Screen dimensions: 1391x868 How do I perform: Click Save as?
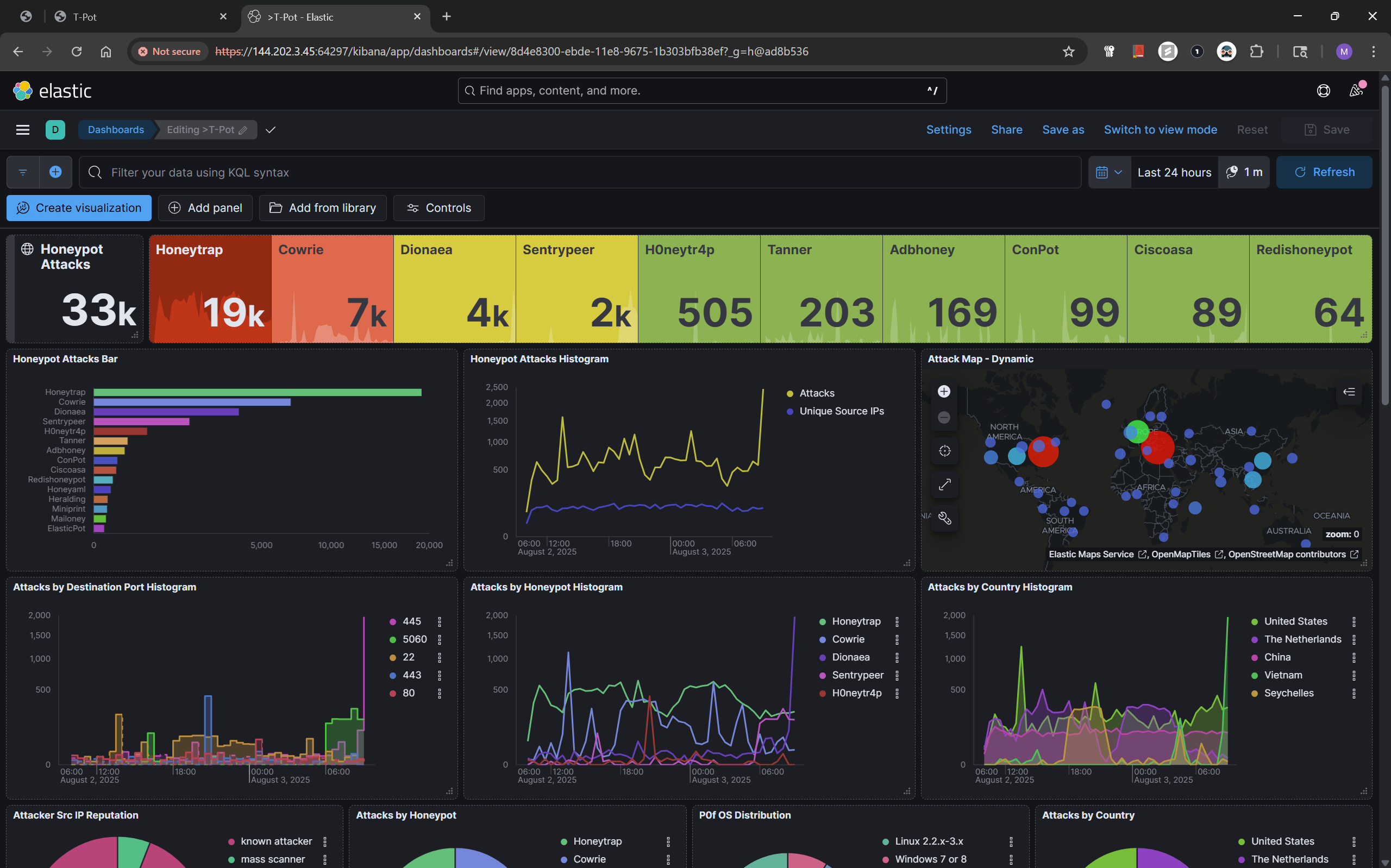click(1063, 130)
